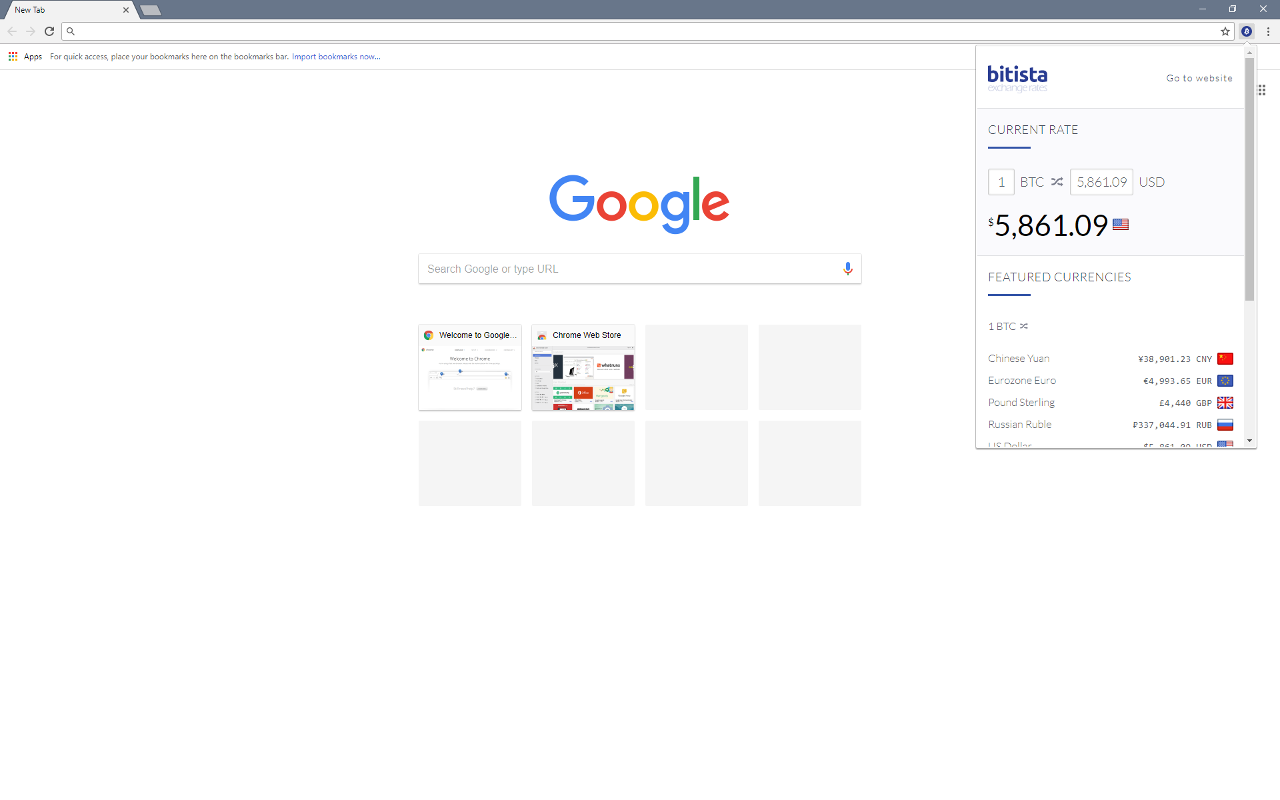The height and width of the screenshot is (800, 1280).
Task: Click the Pound Sterling currency name
Action: tap(1021, 403)
